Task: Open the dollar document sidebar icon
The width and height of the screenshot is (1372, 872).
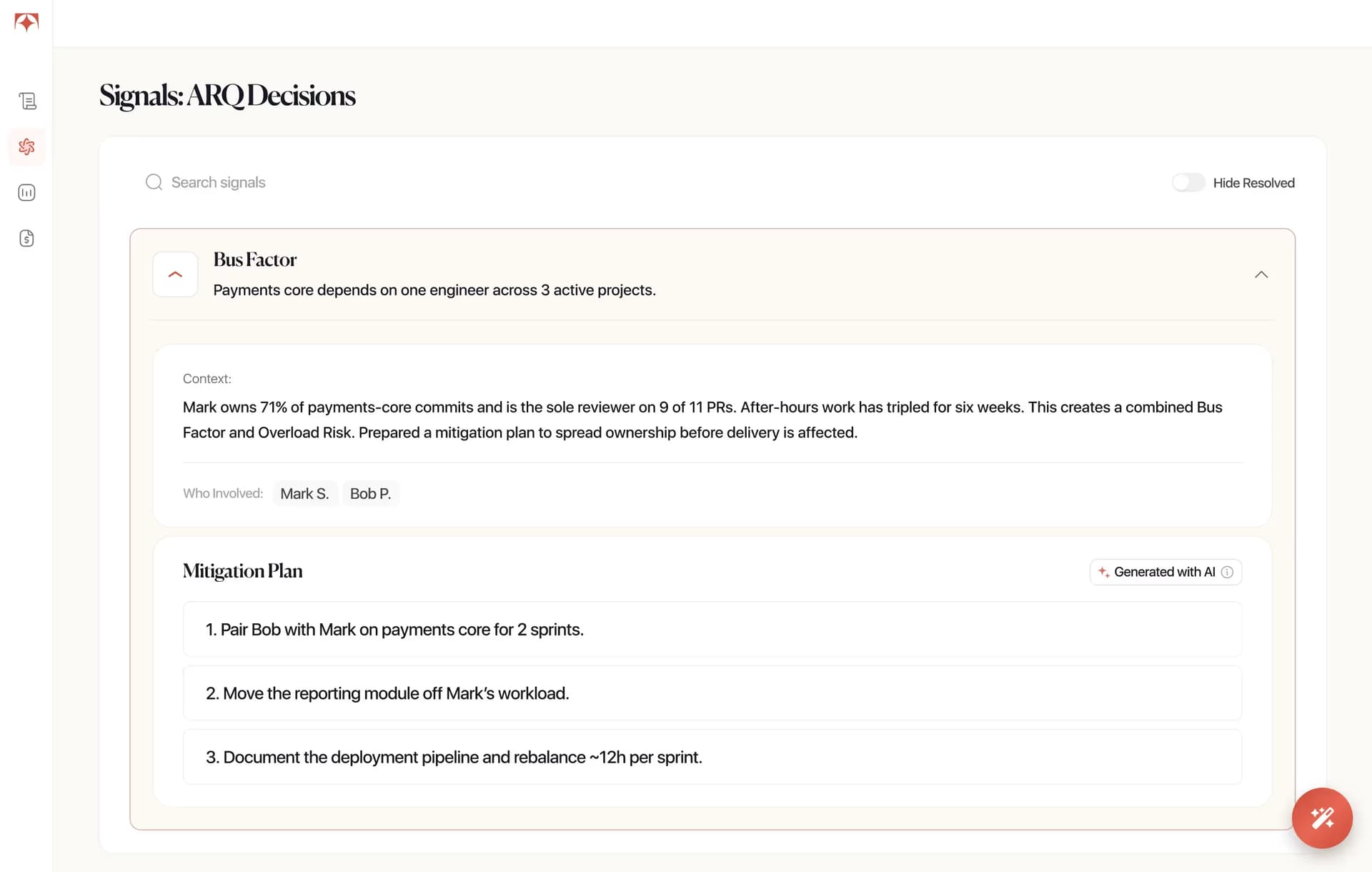Action: 27,238
